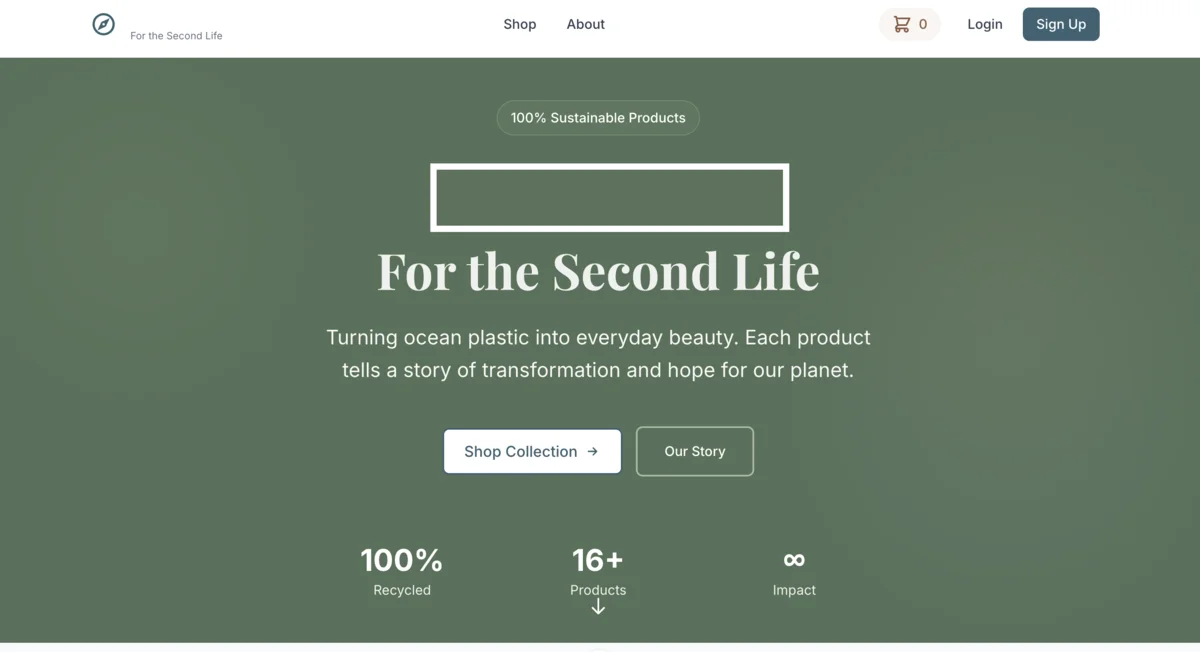Screen dimensions: 1200x652
Task: Click the For the Second Life heading
Action: click(x=598, y=271)
